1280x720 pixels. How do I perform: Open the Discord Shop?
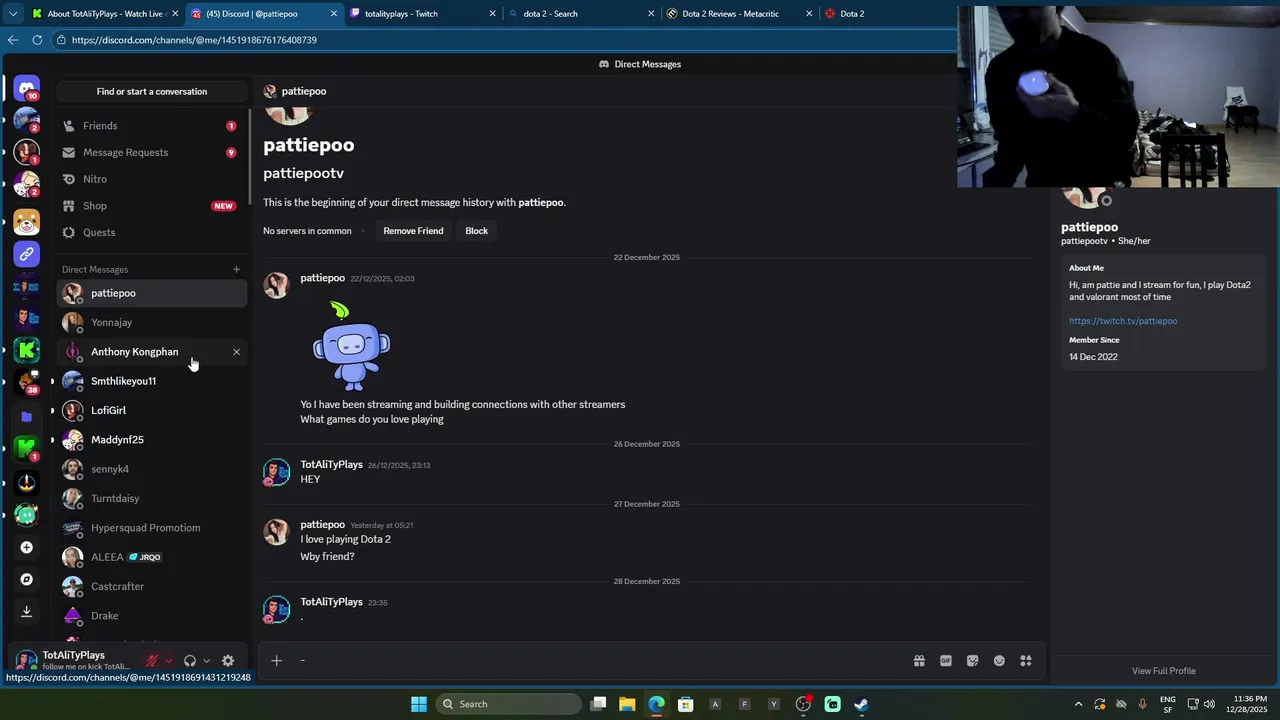tap(151, 206)
